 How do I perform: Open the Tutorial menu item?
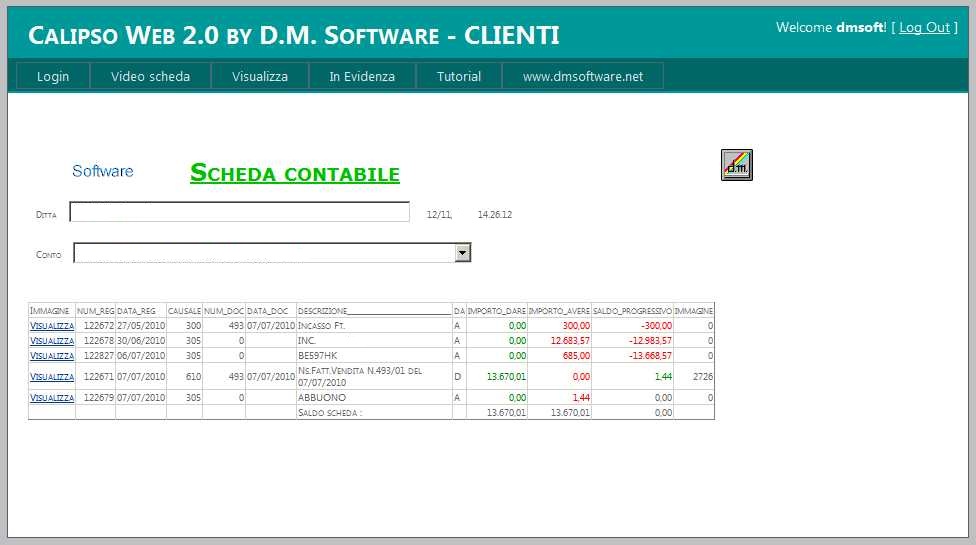coord(459,77)
